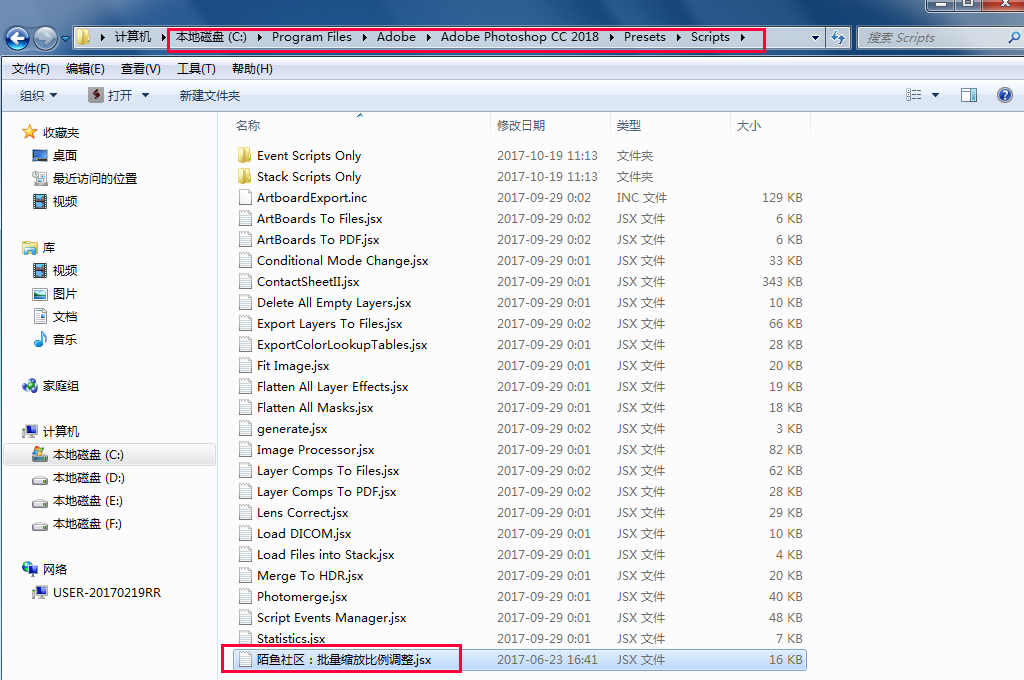
Task: Select 本地磁盘 (D:) in the sidebar
Action: pyautogui.click(x=88, y=478)
